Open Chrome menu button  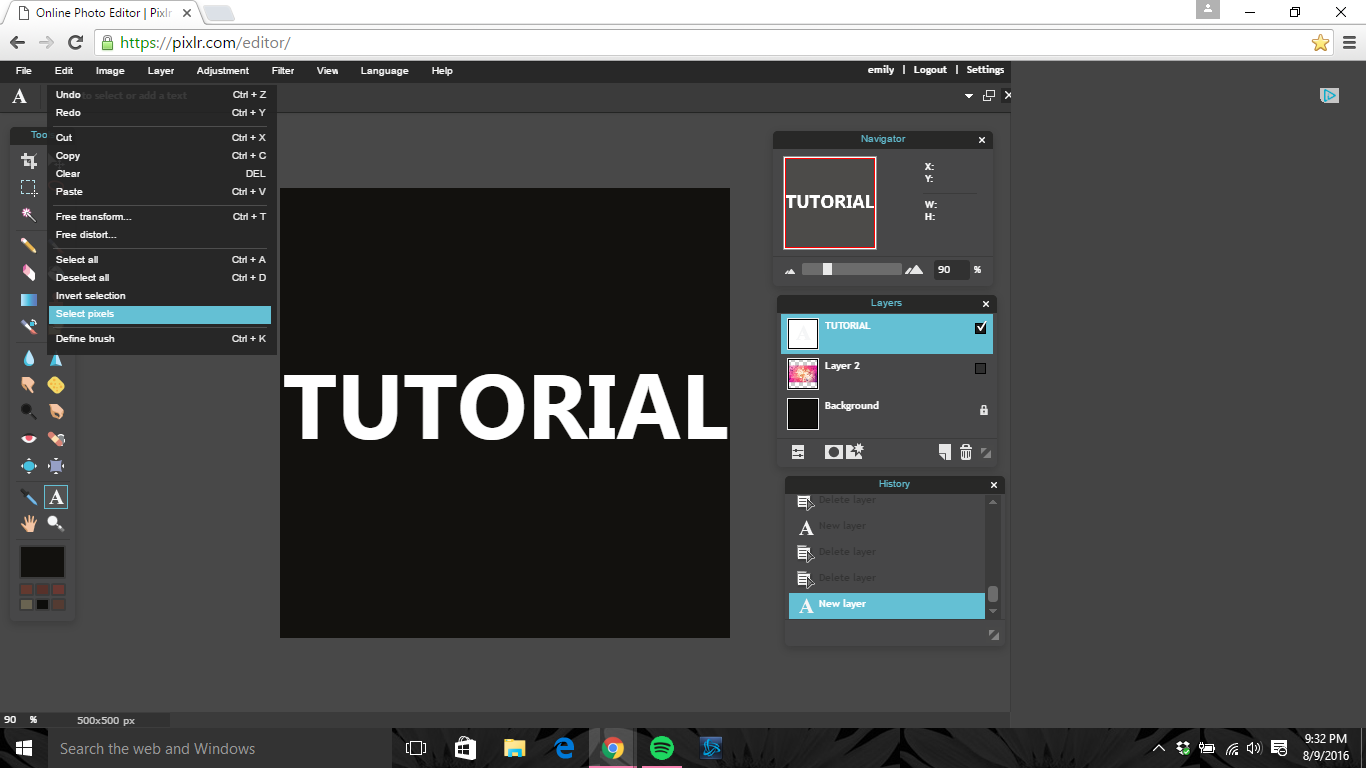[x=1349, y=42]
